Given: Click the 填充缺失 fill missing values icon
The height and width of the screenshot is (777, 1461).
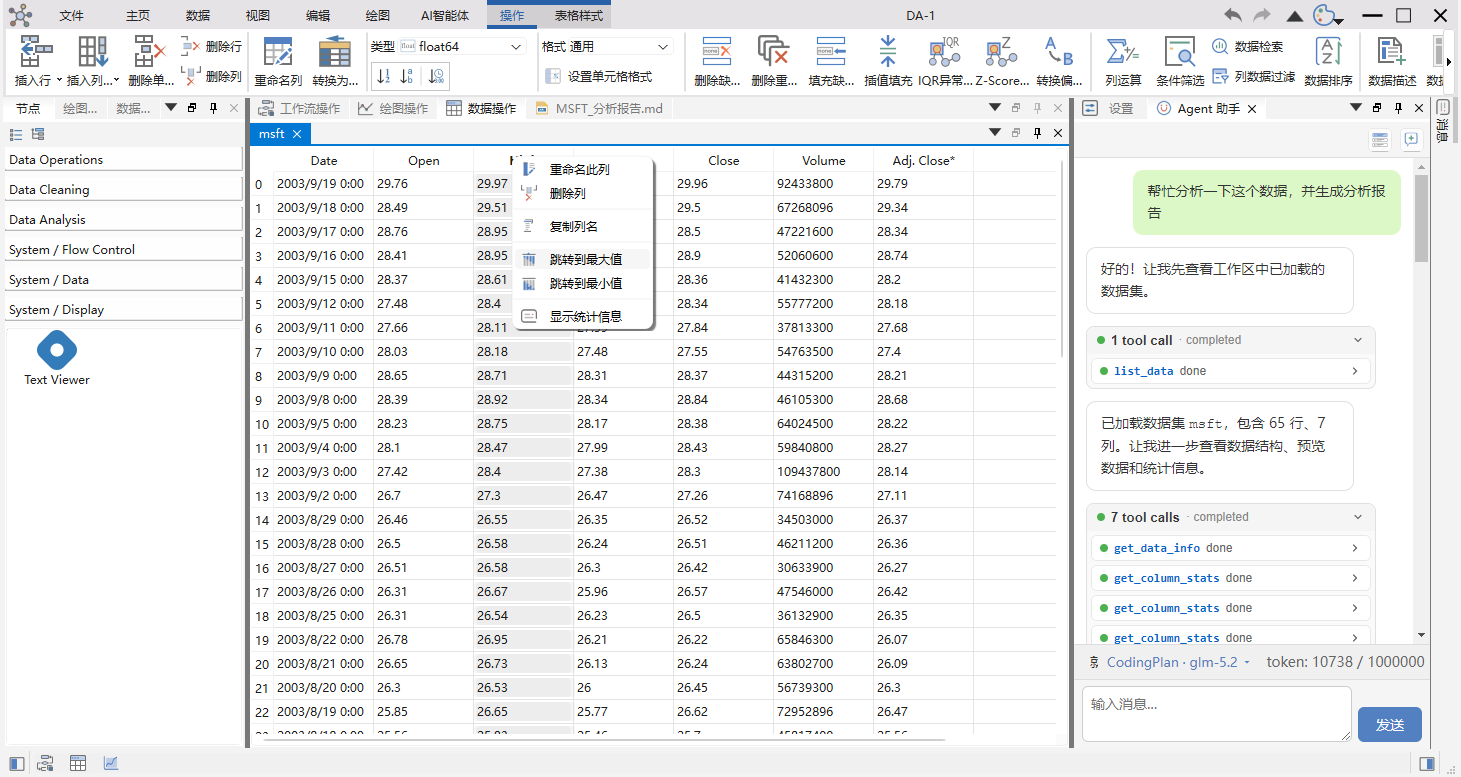Looking at the screenshot, I should tap(831, 52).
